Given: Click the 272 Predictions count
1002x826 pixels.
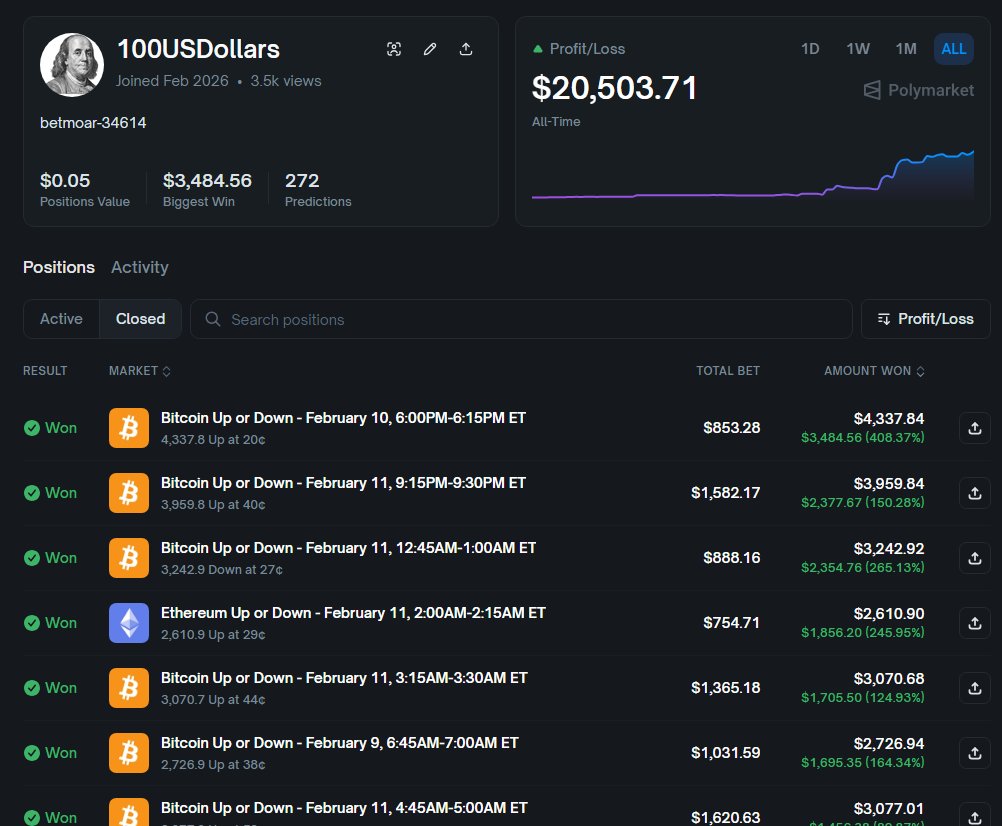Looking at the screenshot, I should pos(302,181).
